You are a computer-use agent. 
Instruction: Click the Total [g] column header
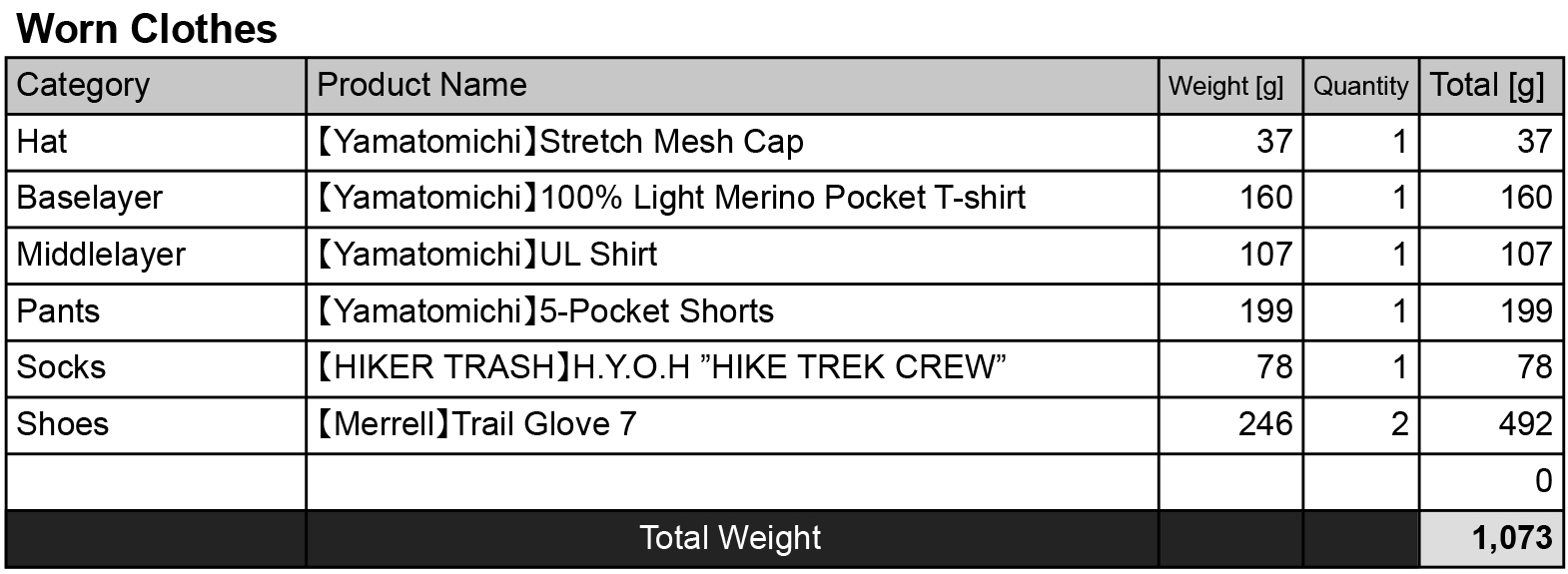pos(1487,86)
